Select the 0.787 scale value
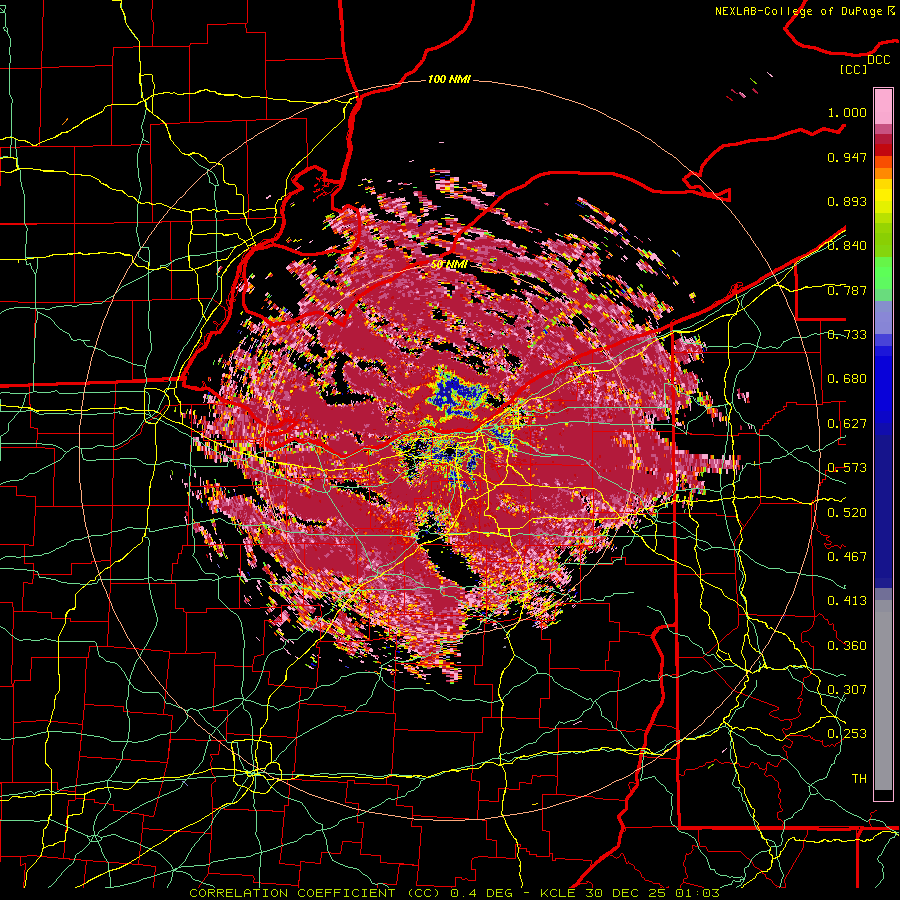This screenshot has height=900, width=900. 847,290
